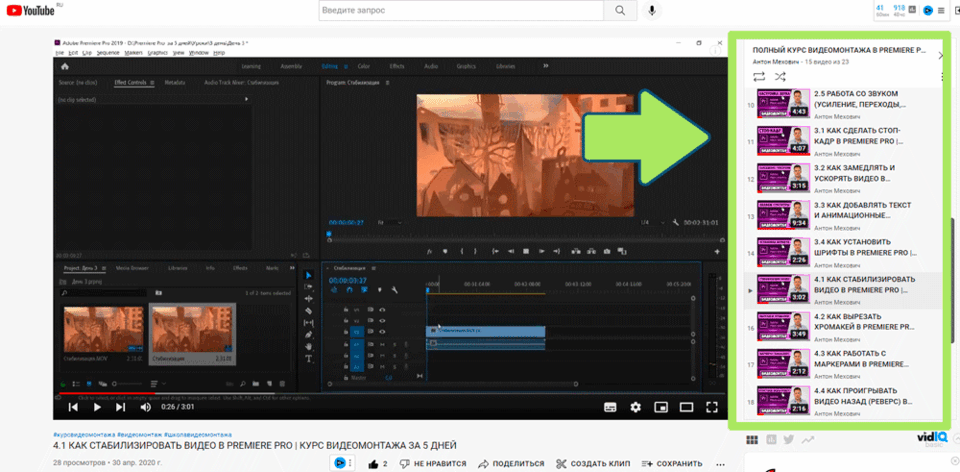Click the vidIQ bar chart icon below playlist
This screenshot has width=960, height=472.
click(x=771, y=440)
